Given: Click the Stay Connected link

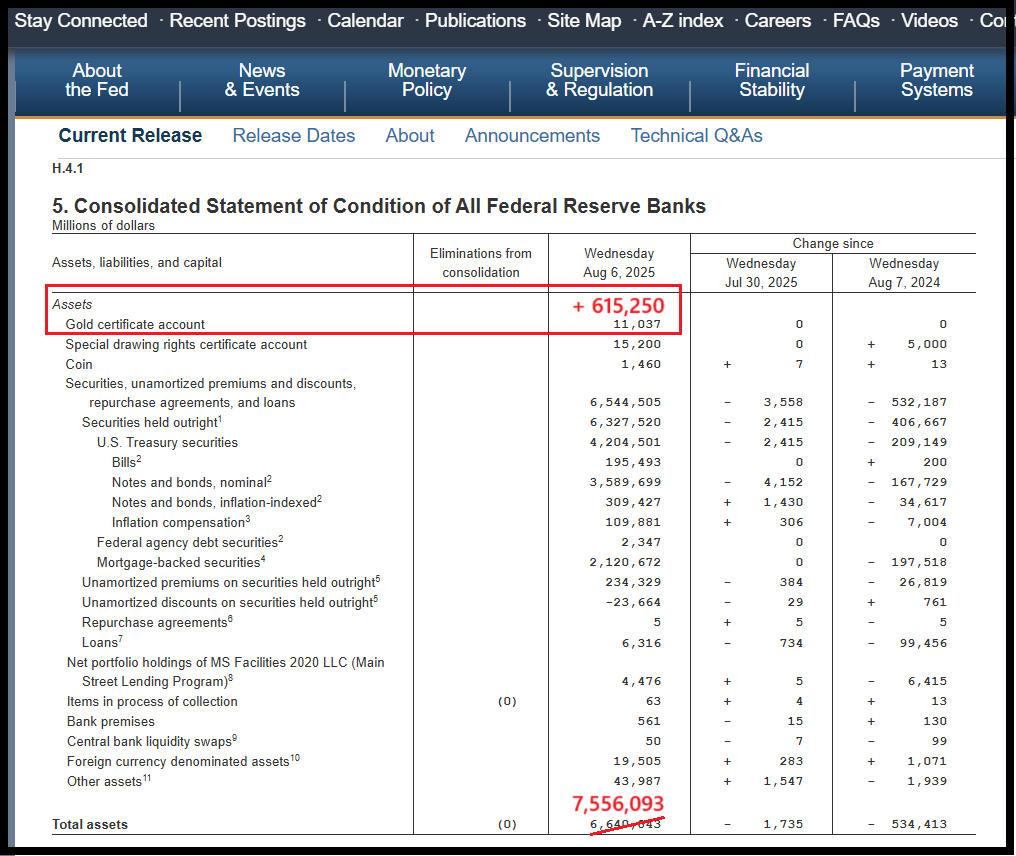Looking at the screenshot, I should (x=81, y=21).
